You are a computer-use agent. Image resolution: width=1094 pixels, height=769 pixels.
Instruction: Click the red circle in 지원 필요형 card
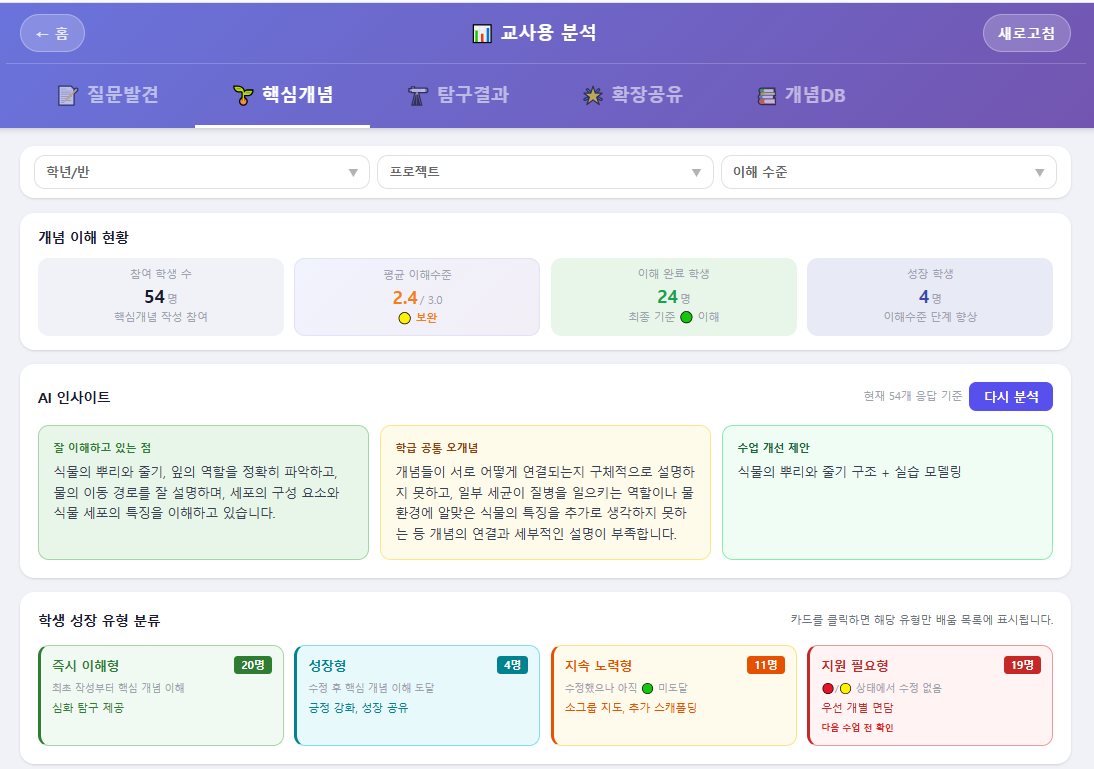[828, 688]
